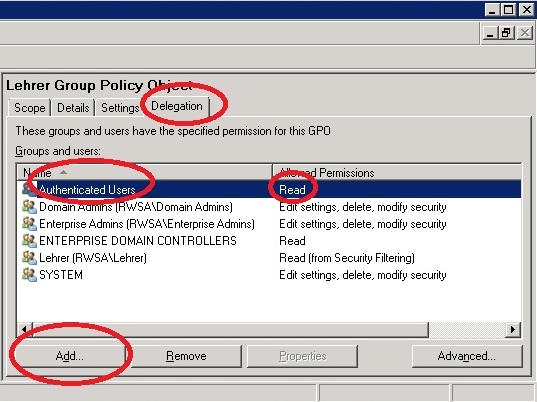This screenshot has height=402, width=537.
Task: Switch to the Scope tab
Action: (30, 108)
